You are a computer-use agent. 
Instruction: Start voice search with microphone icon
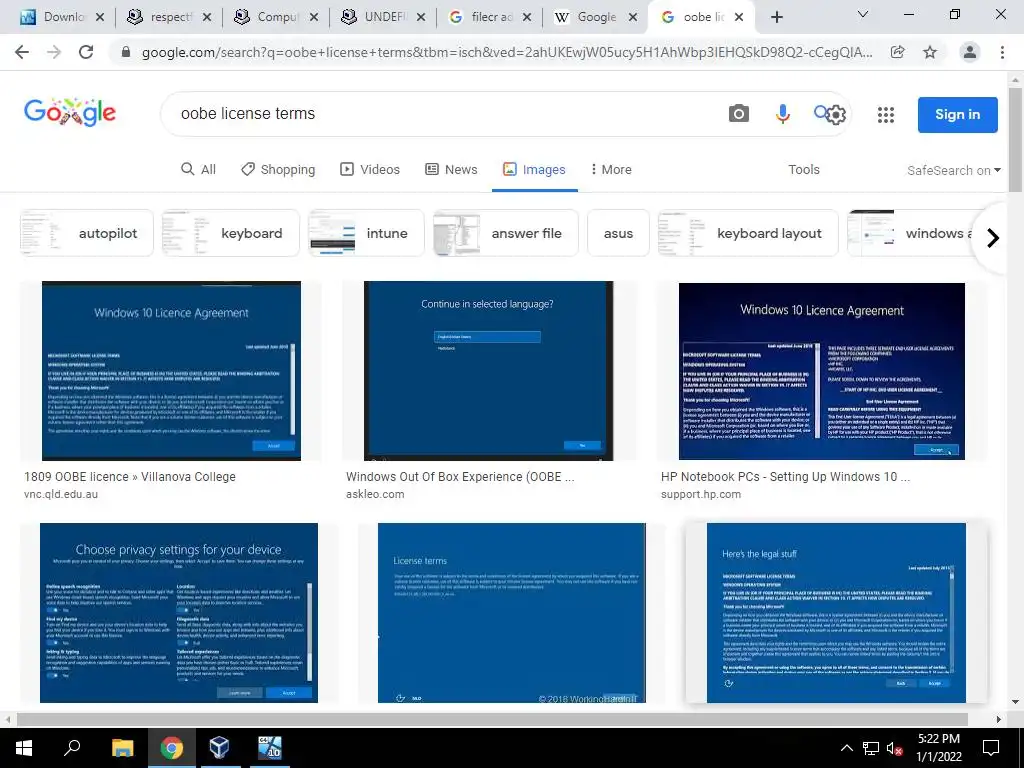(782, 114)
